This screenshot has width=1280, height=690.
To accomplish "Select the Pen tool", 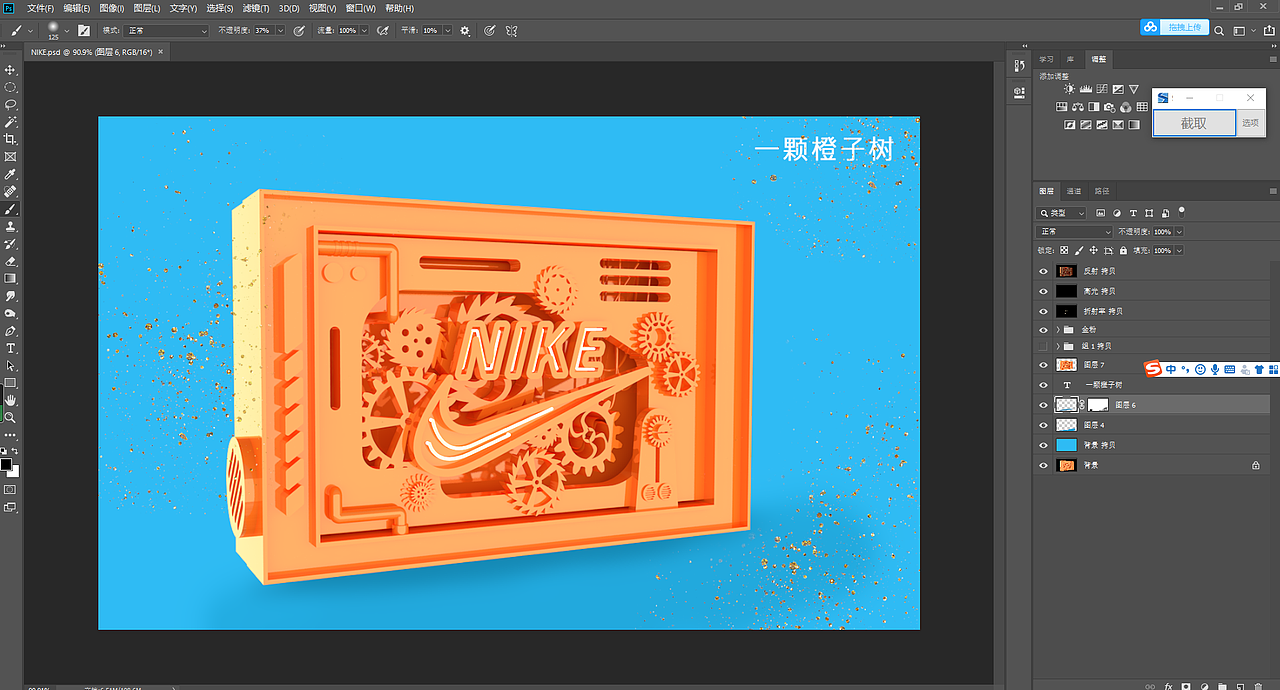I will (11, 331).
